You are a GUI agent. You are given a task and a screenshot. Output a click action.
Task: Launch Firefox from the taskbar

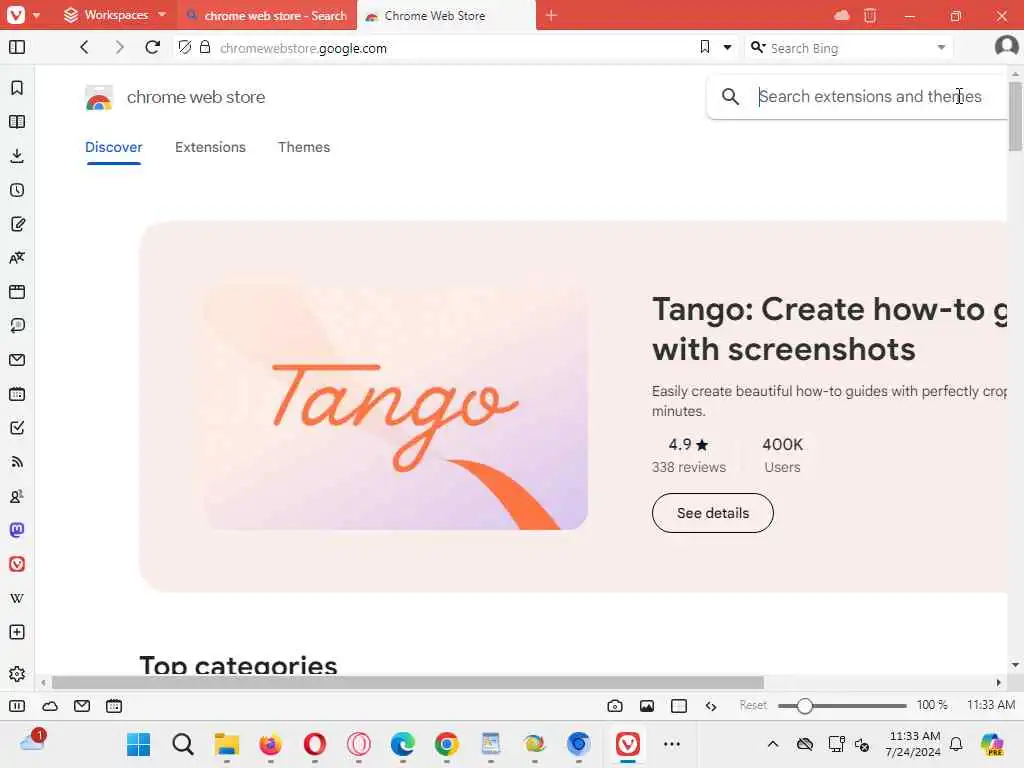[270, 744]
